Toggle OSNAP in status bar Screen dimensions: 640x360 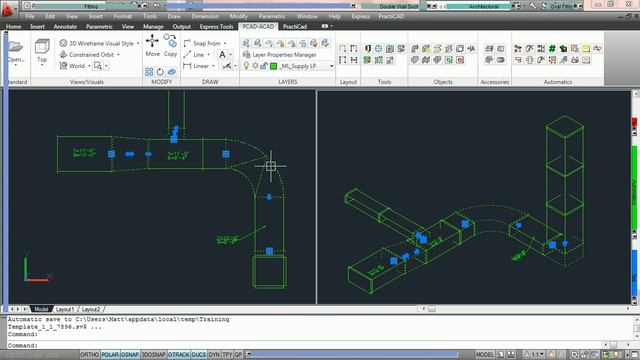pos(130,355)
